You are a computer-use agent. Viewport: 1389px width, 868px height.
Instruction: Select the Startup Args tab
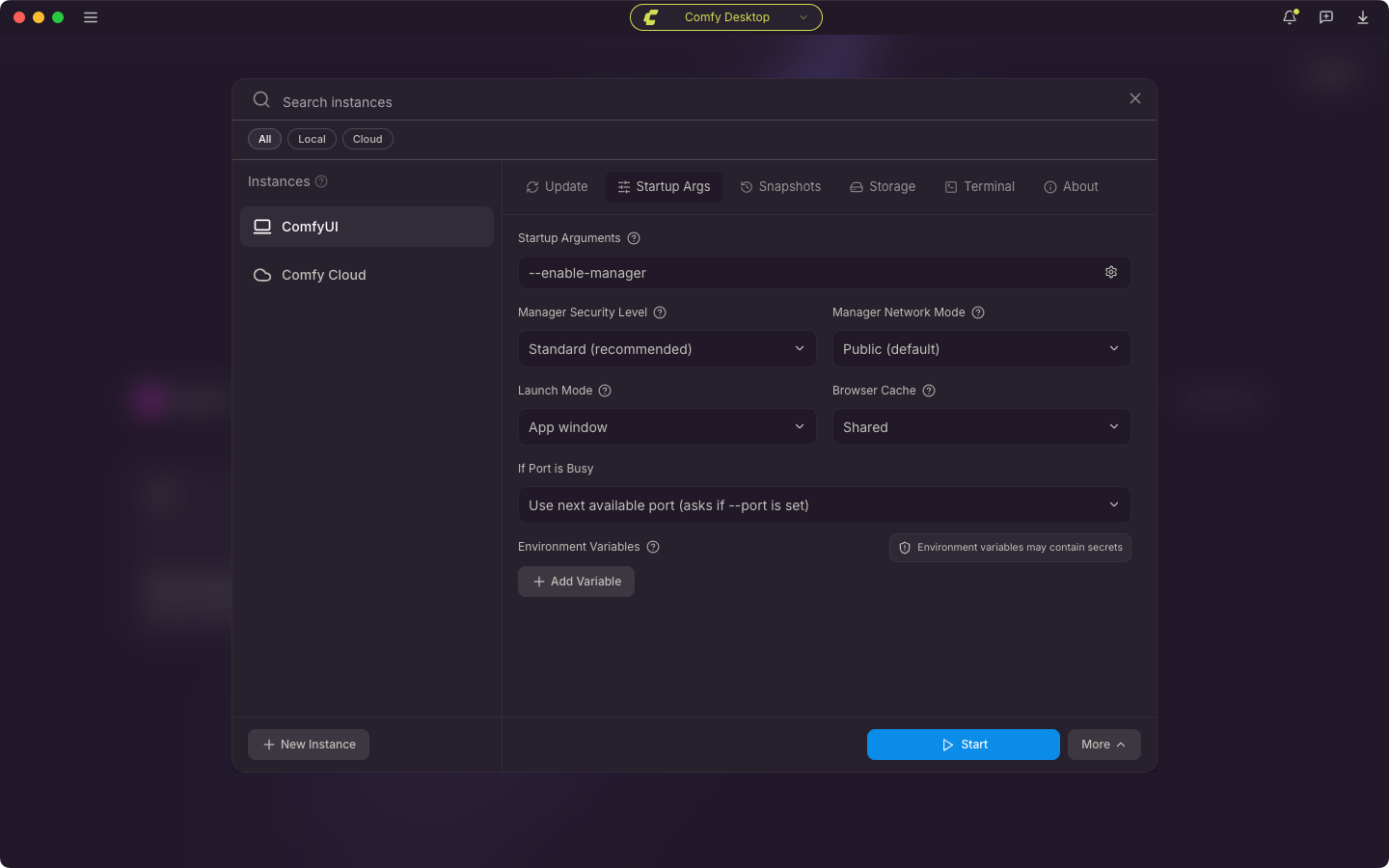664,187
